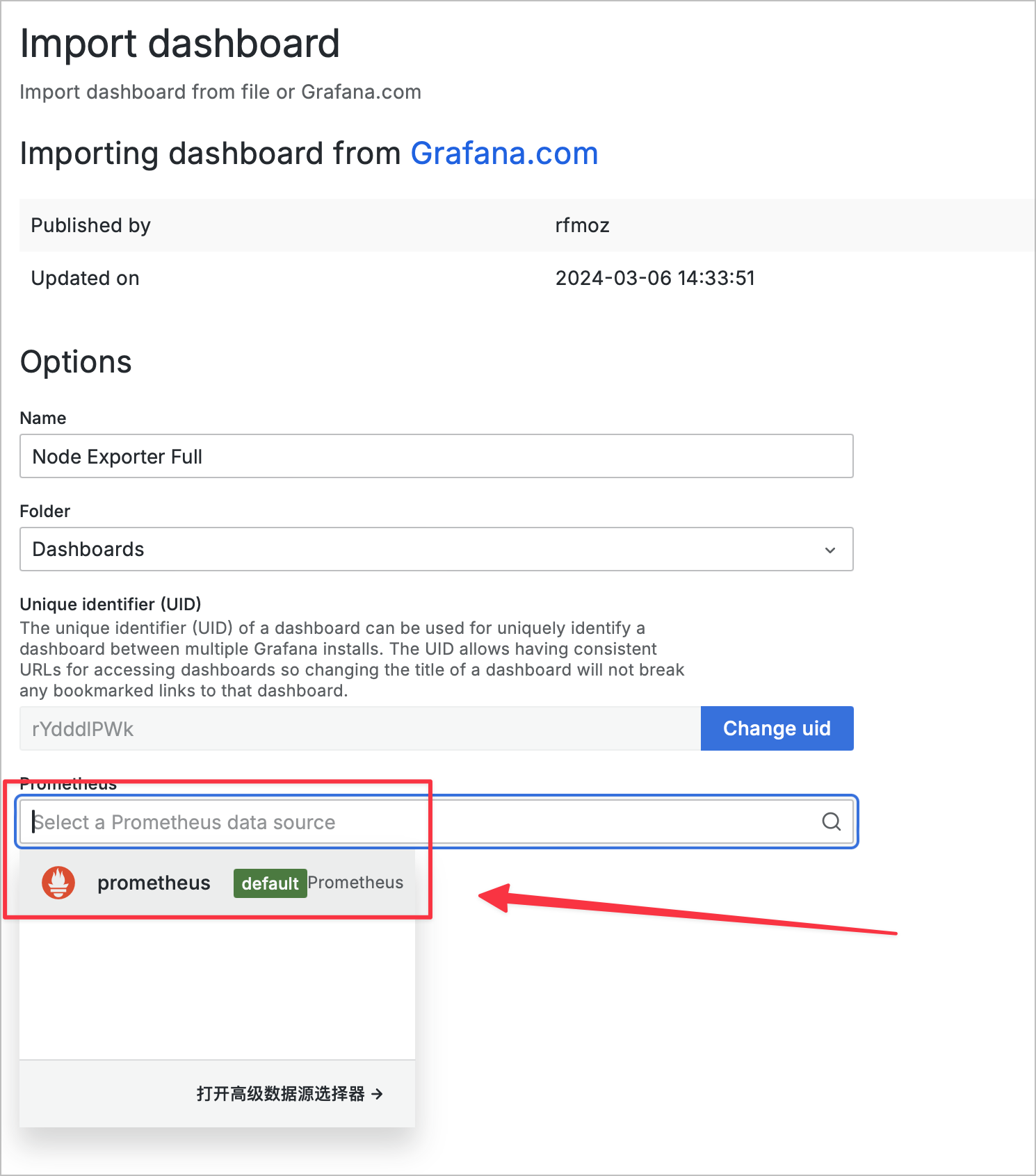
Task: Focus the Select a Prometheus data source field
Action: point(436,822)
